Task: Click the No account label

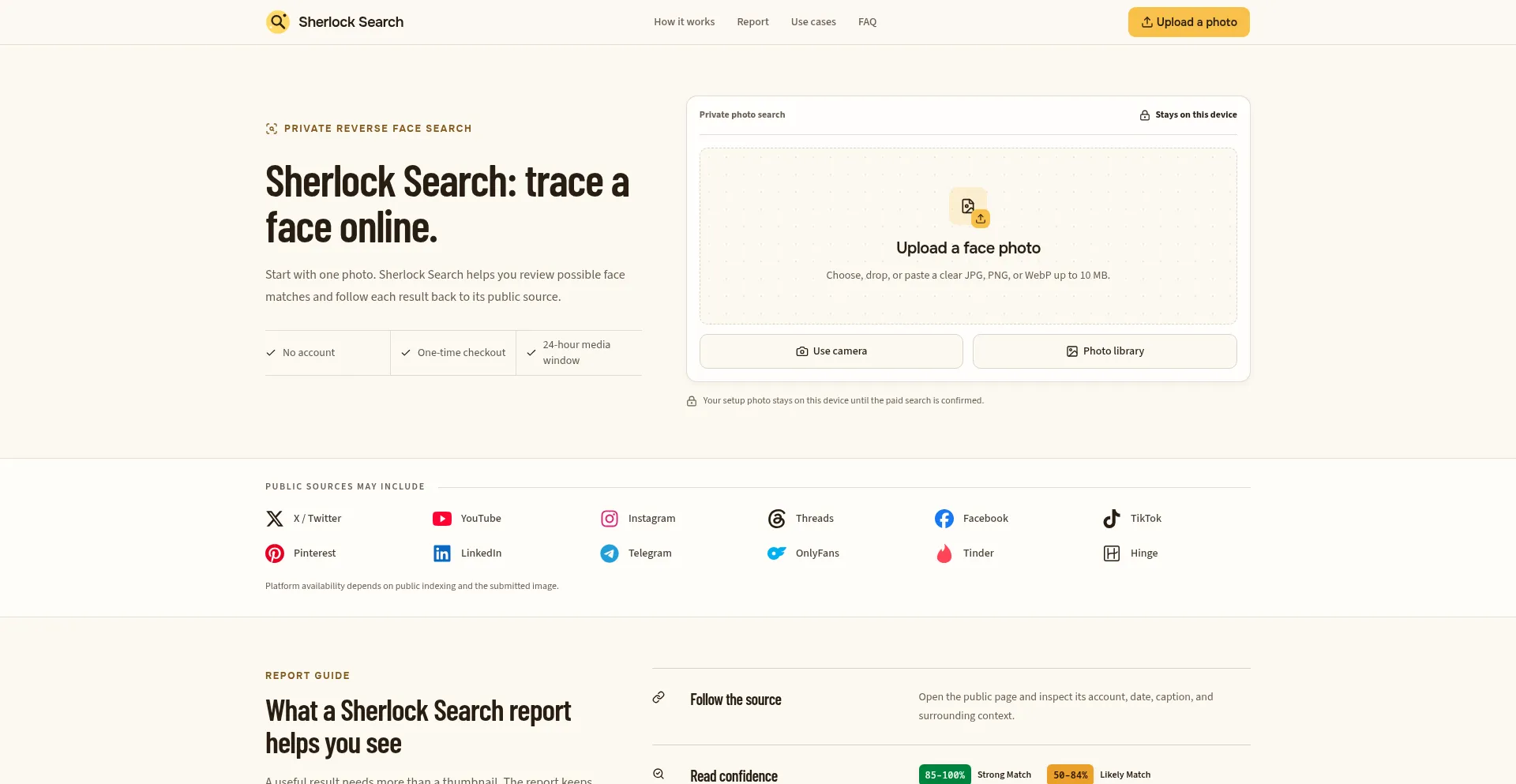Action: click(x=309, y=353)
